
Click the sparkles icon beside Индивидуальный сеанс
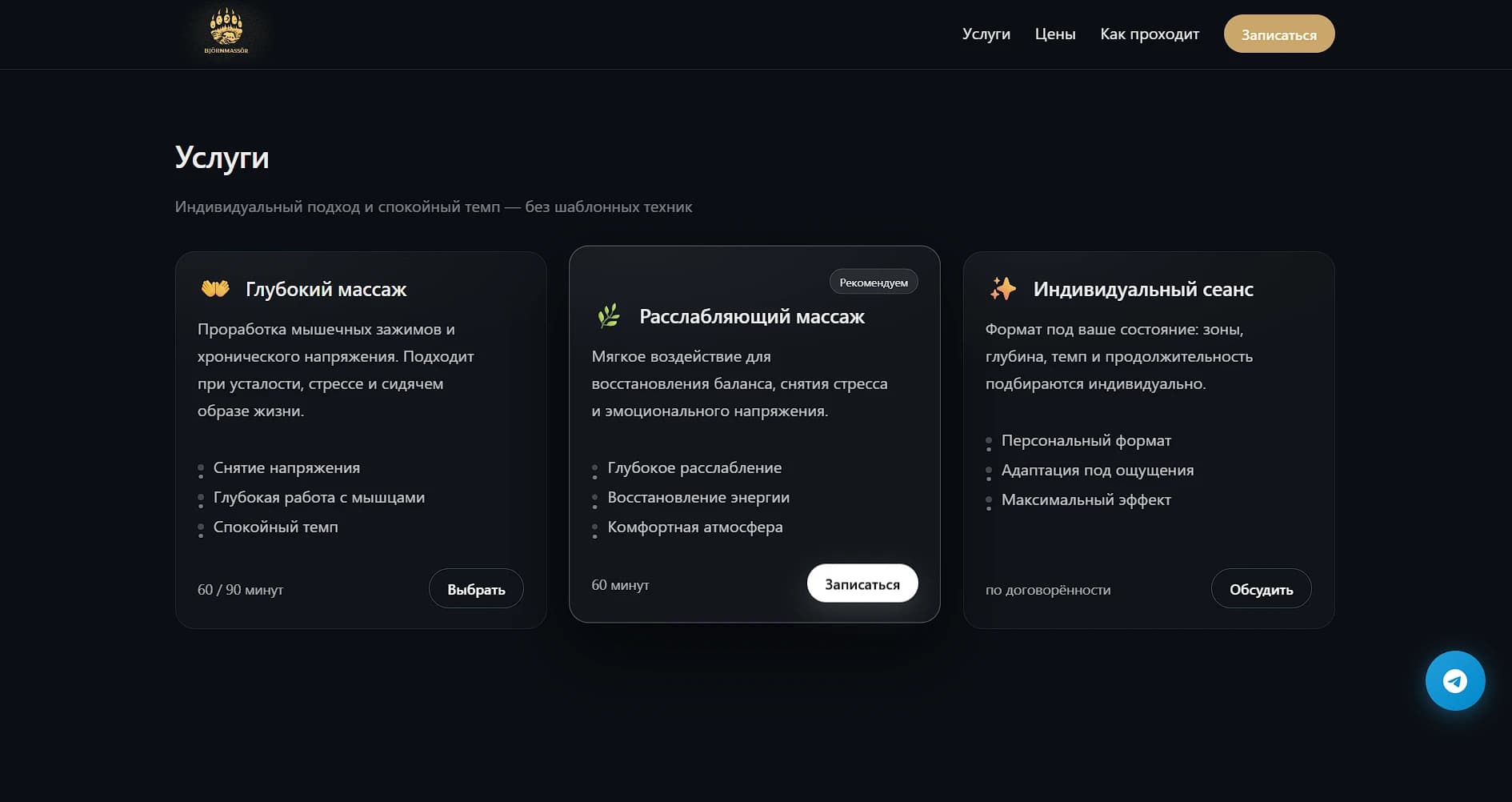[1002, 288]
